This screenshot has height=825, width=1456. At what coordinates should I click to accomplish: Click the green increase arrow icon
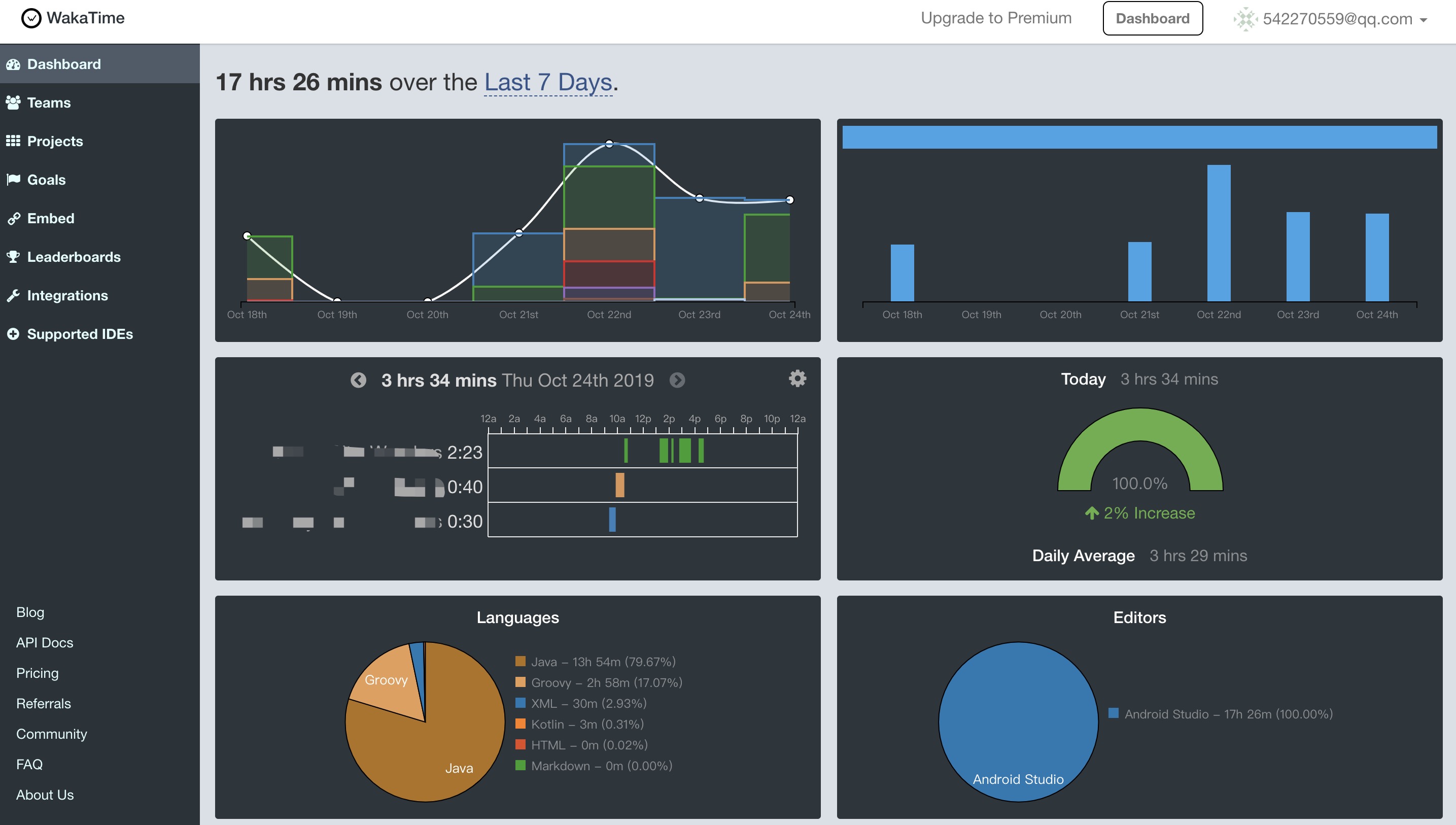[1092, 513]
